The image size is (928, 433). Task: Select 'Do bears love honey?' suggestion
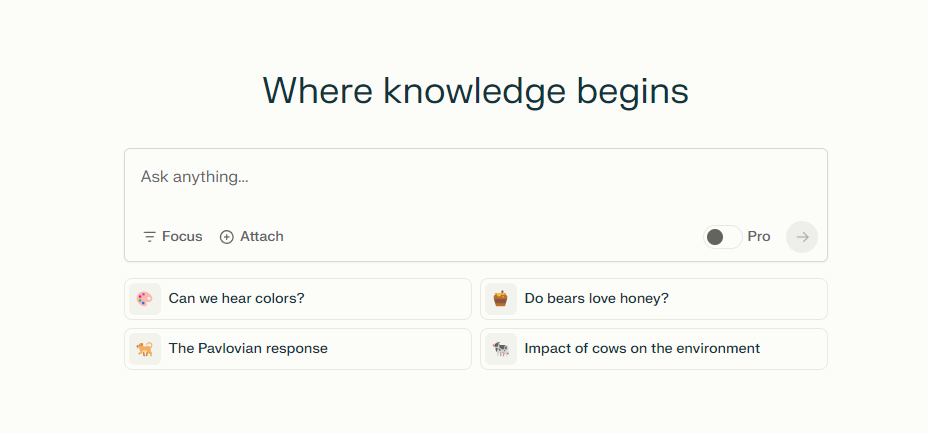point(654,299)
